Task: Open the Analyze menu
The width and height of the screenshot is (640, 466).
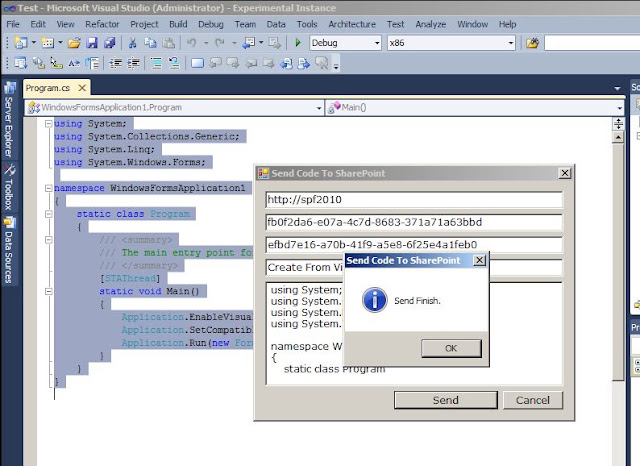Action: click(x=431, y=24)
